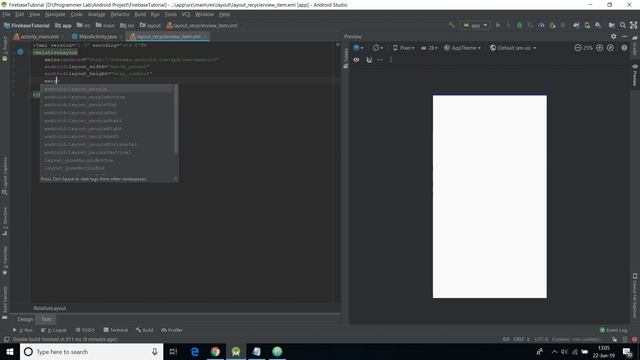Choose android:layout_marginBottom suggestion
Image resolution: width=640 pixels, height=360 pixels.
[107, 97]
